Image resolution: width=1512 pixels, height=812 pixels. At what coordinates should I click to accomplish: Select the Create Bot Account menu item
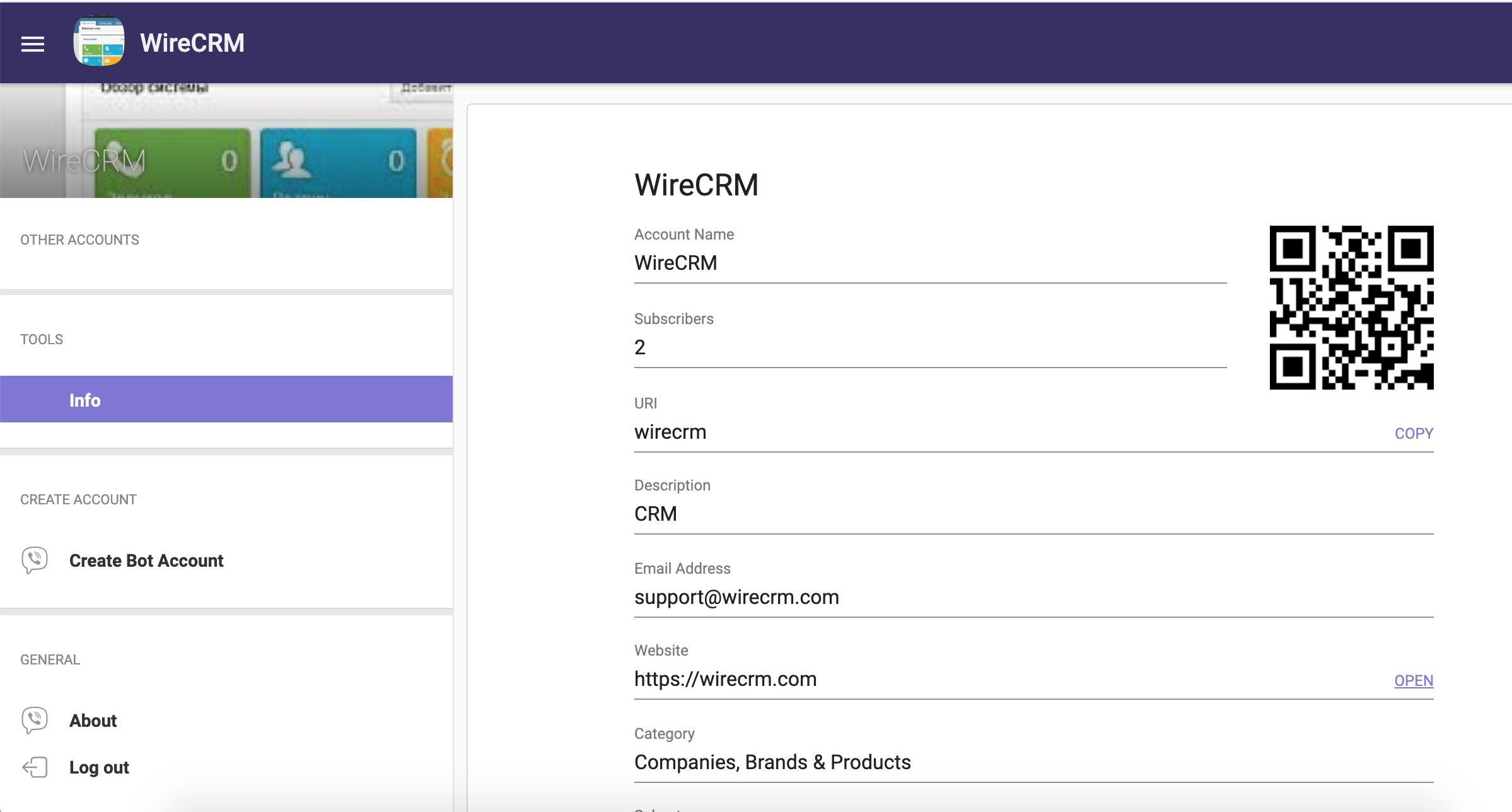(x=147, y=560)
